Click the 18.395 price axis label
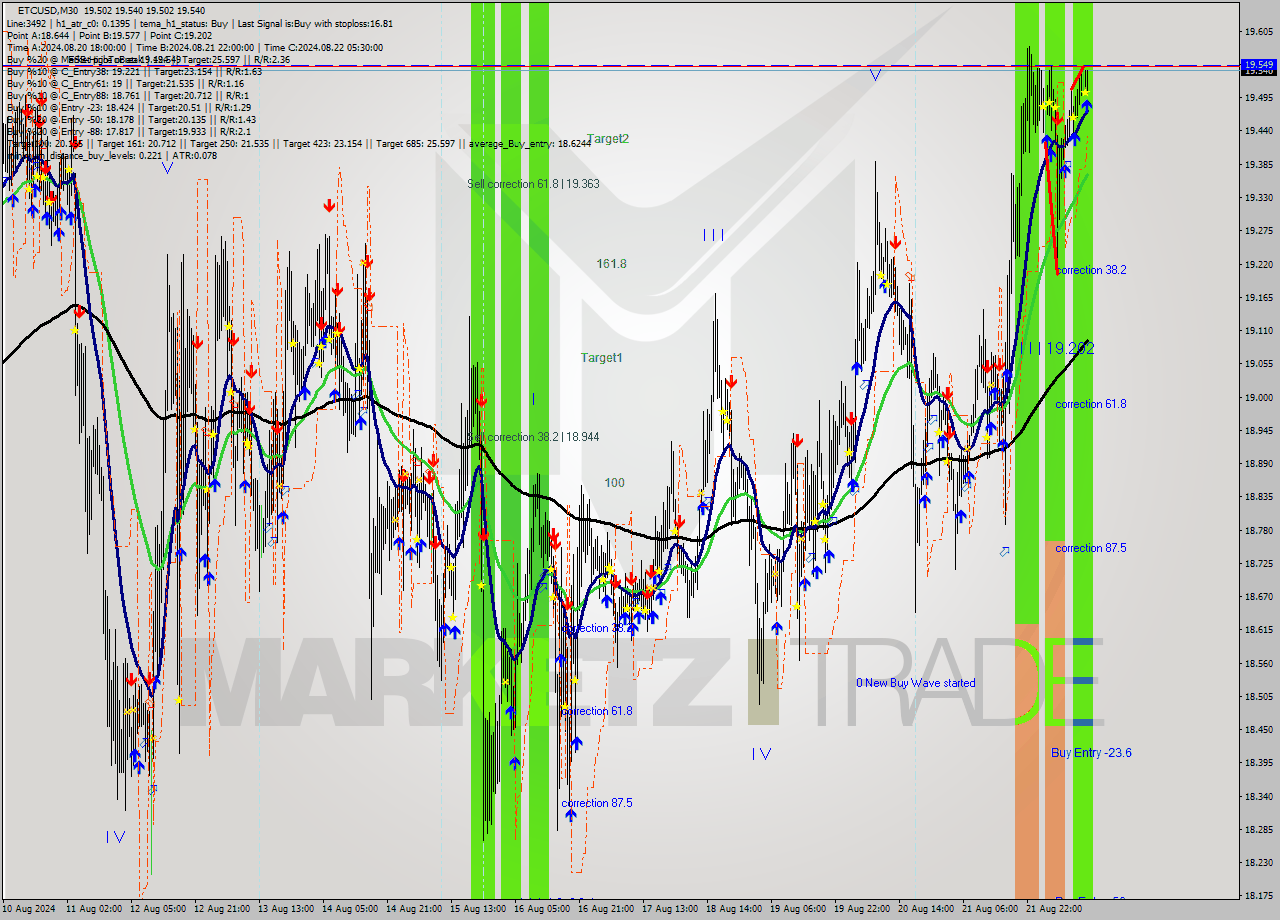The image size is (1280, 920). (1258, 762)
